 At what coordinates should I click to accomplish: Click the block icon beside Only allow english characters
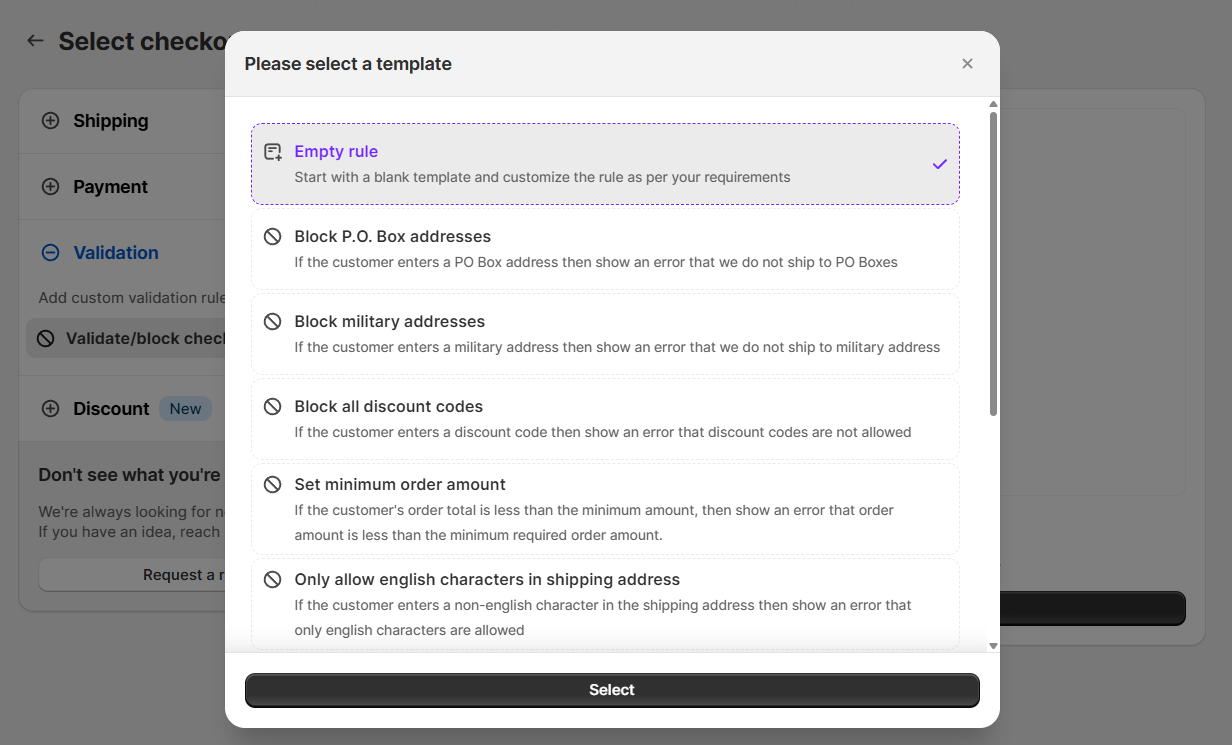click(x=272, y=580)
